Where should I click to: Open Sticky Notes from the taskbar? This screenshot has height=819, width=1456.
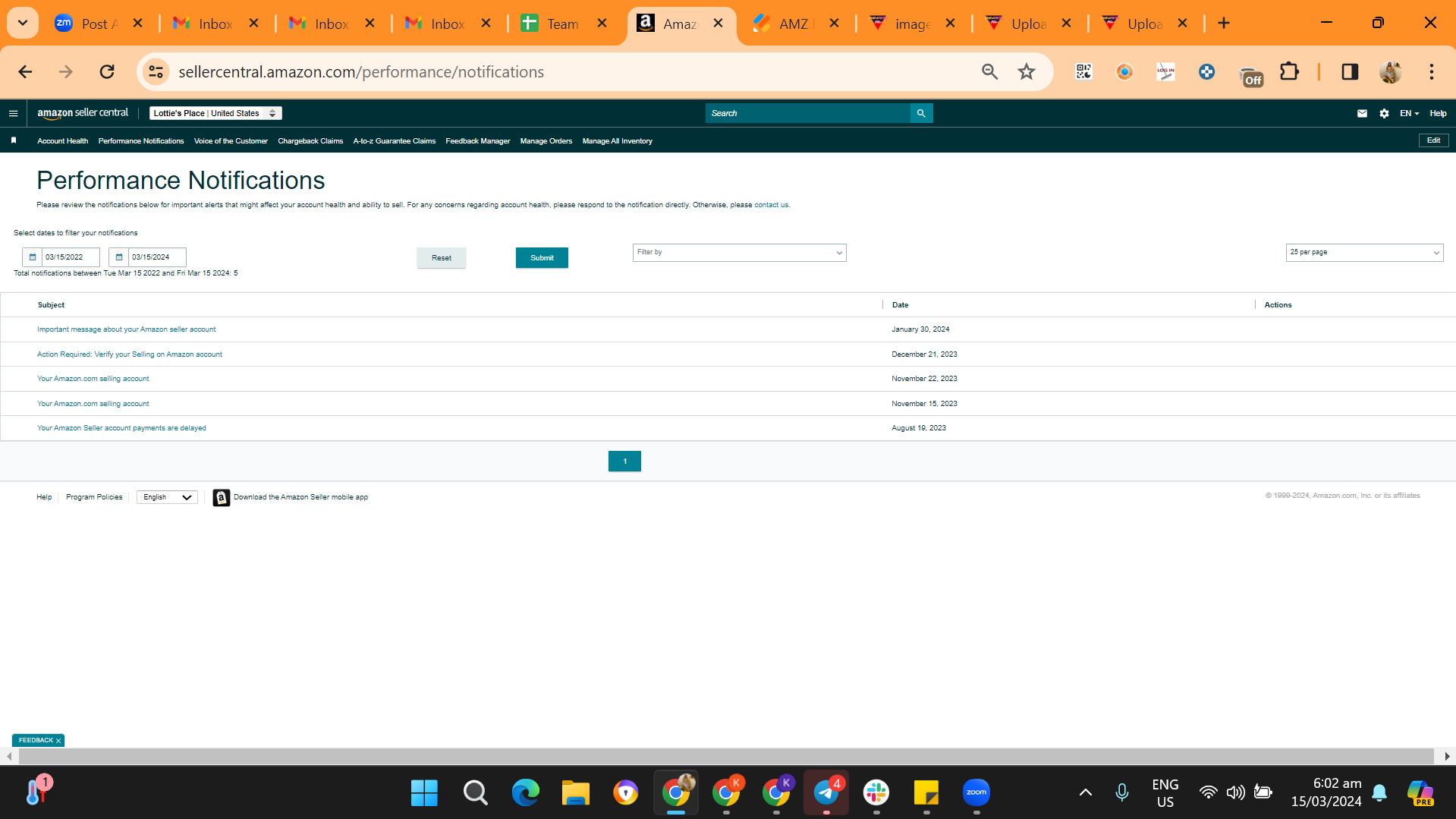pyautogui.click(x=926, y=792)
